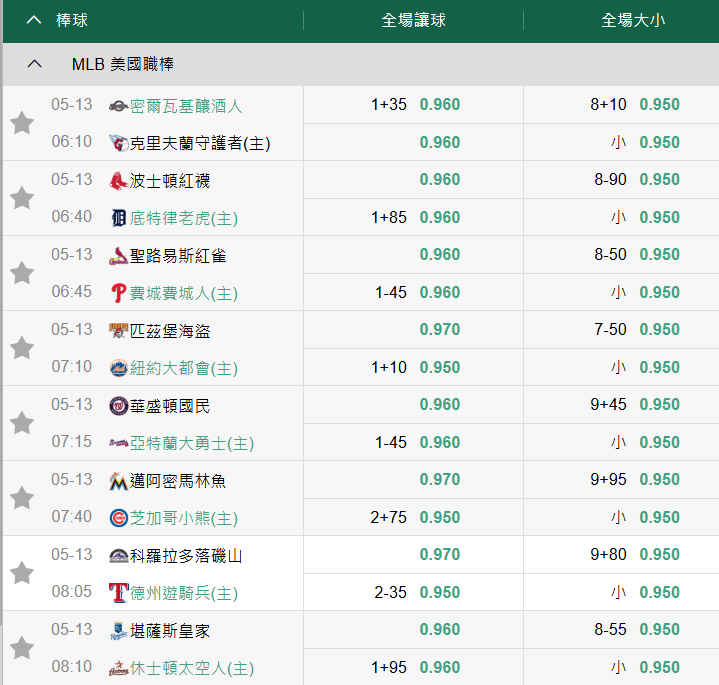Open the 芝加哥小熊(主) team link

point(183,518)
